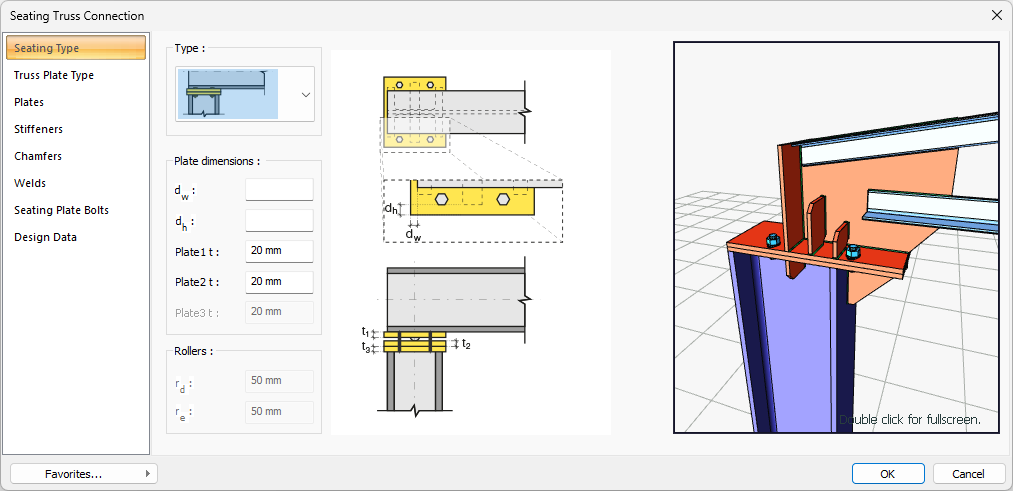Click the plate dimension diagram illustration
Viewport: 1013px width, 491px height.
coord(470,242)
